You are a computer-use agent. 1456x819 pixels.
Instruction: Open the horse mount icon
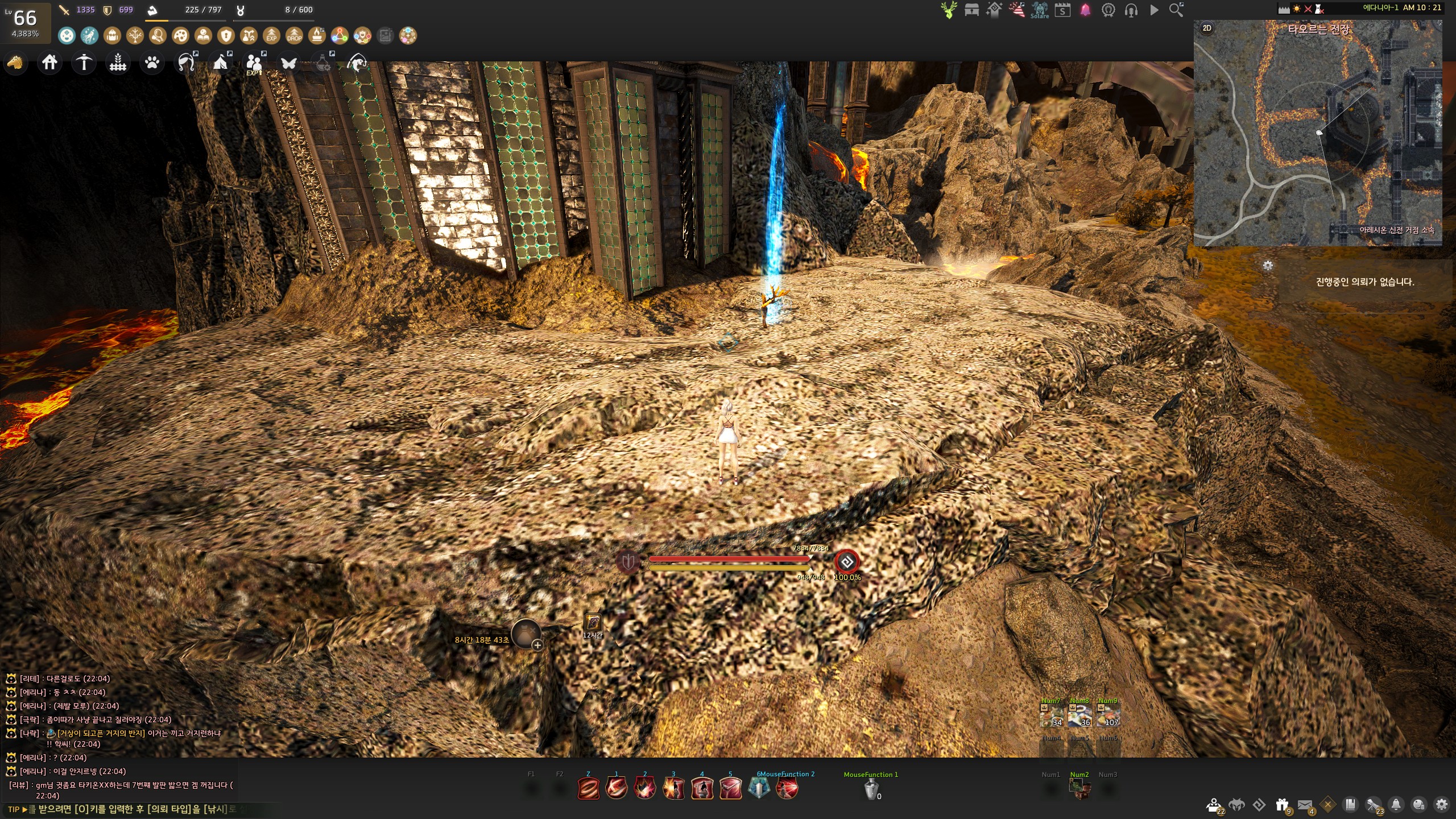point(16,63)
